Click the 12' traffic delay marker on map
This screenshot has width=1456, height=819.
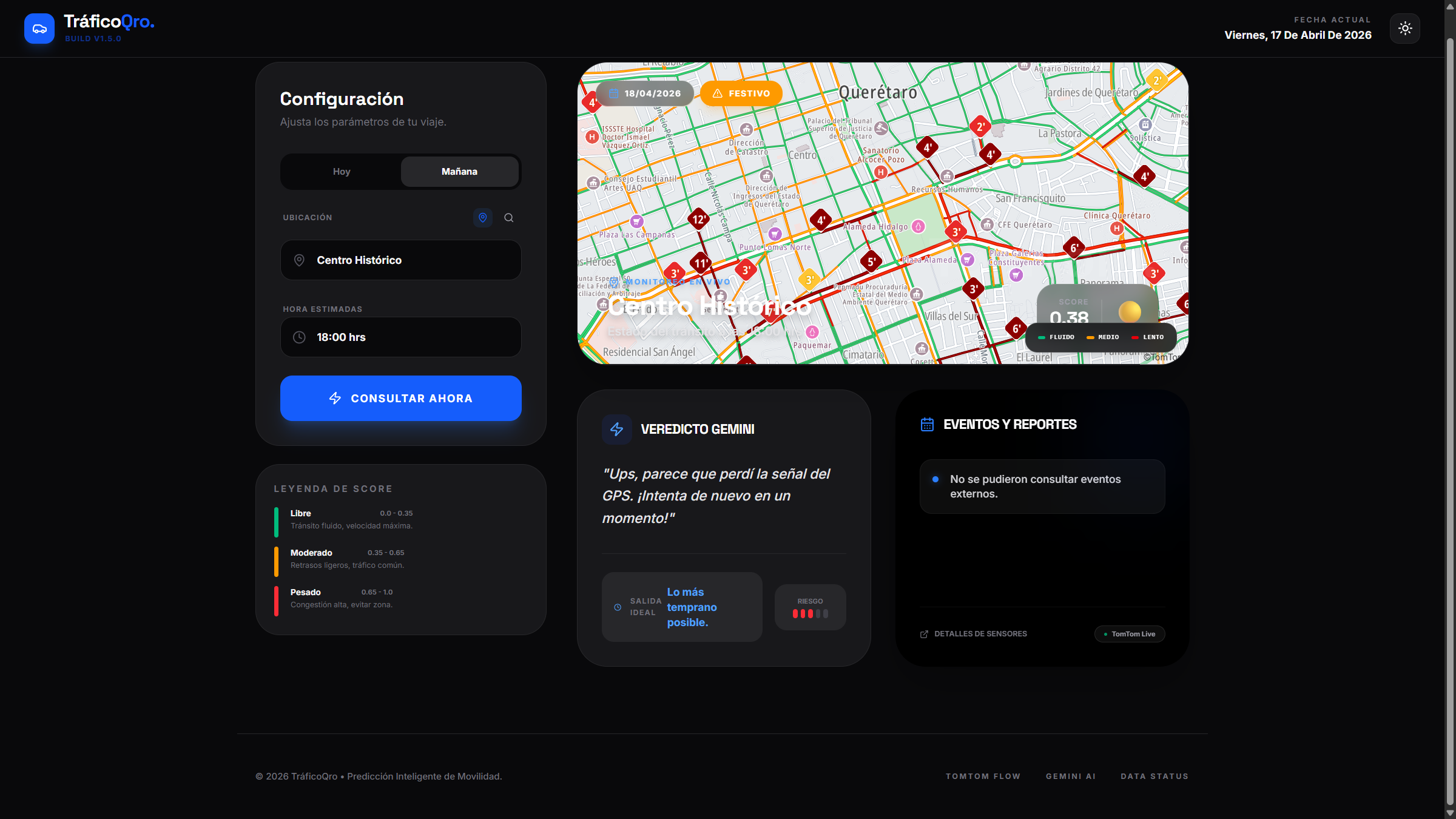(x=698, y=220)
